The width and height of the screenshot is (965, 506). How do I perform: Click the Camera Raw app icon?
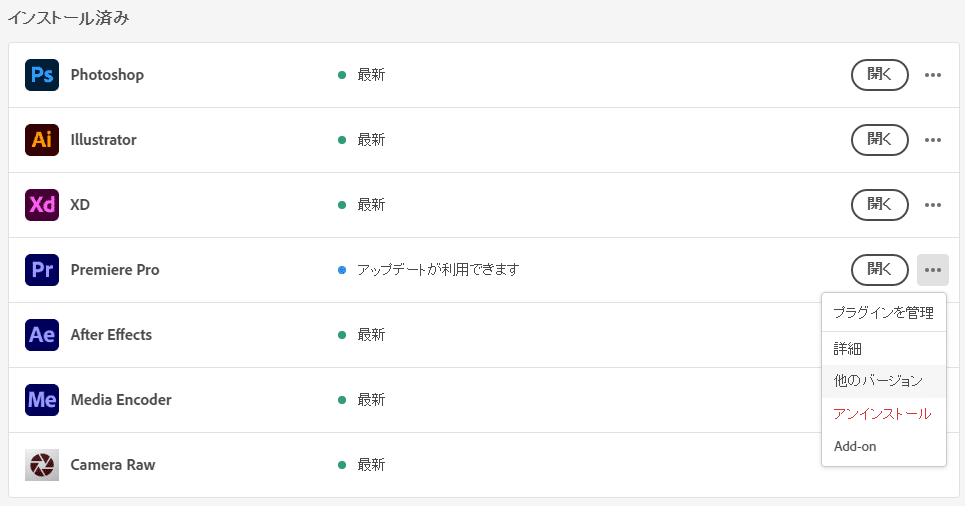(42, 465)
